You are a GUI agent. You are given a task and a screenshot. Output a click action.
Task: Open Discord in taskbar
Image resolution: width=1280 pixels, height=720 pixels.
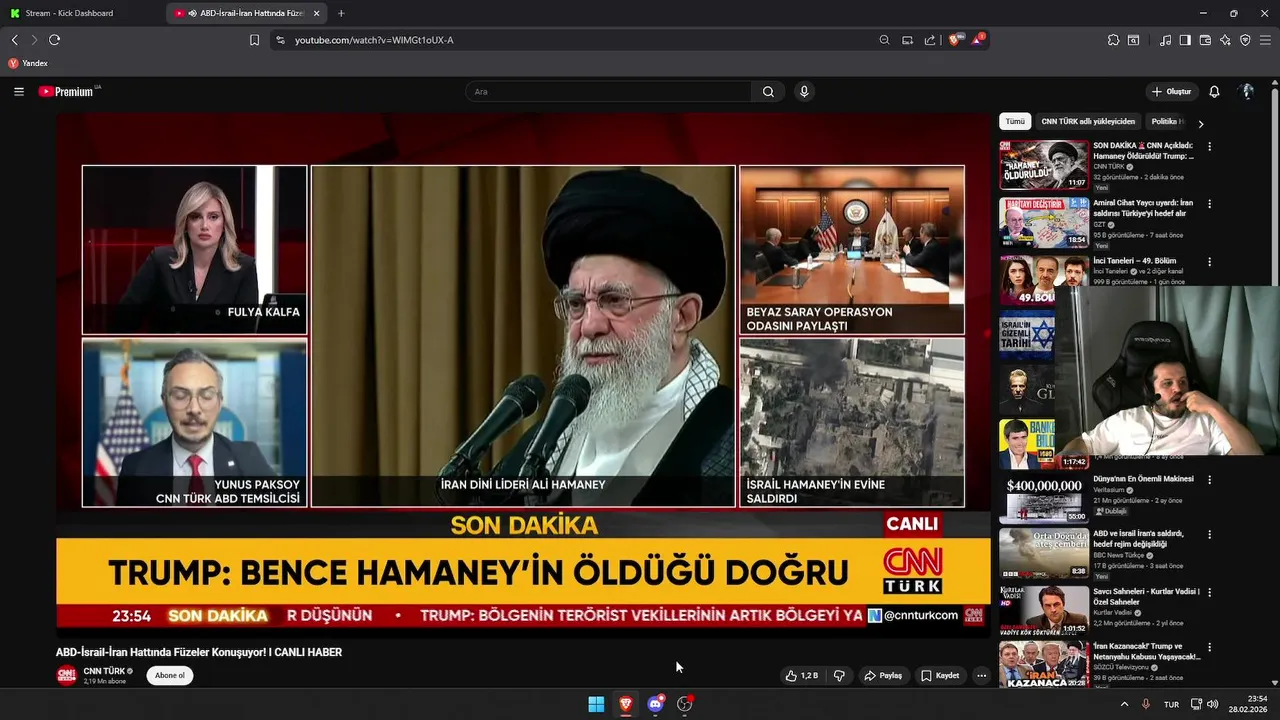pos(656,704)
